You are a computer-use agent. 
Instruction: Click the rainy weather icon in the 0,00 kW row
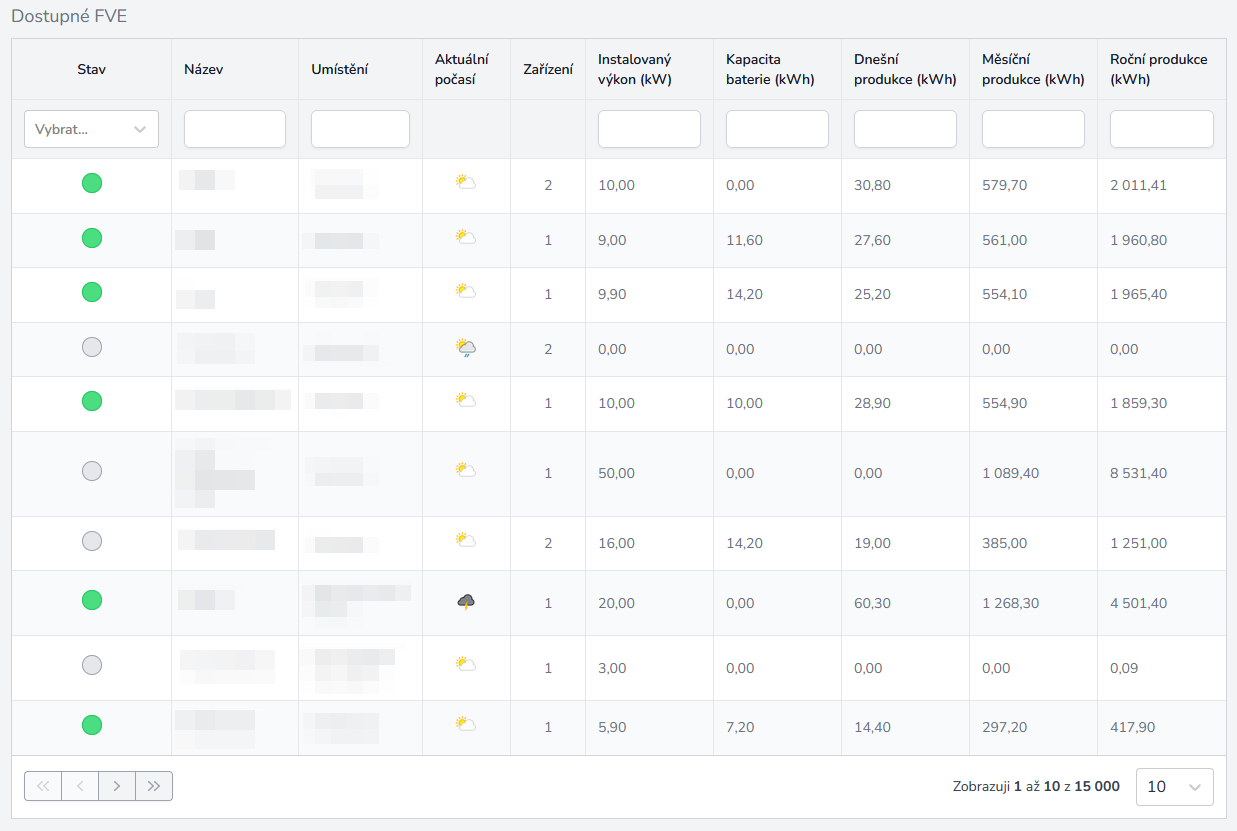coord(465,348)
